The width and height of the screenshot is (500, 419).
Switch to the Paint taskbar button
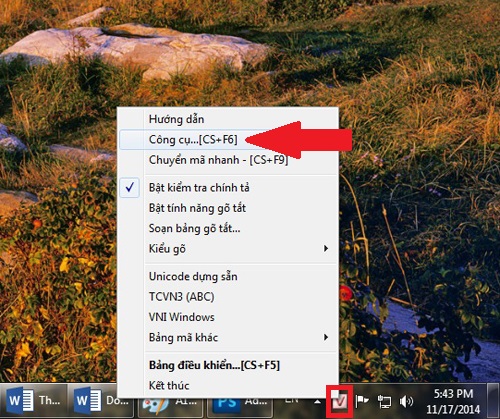pyautogui.click(x=170, y=407)
